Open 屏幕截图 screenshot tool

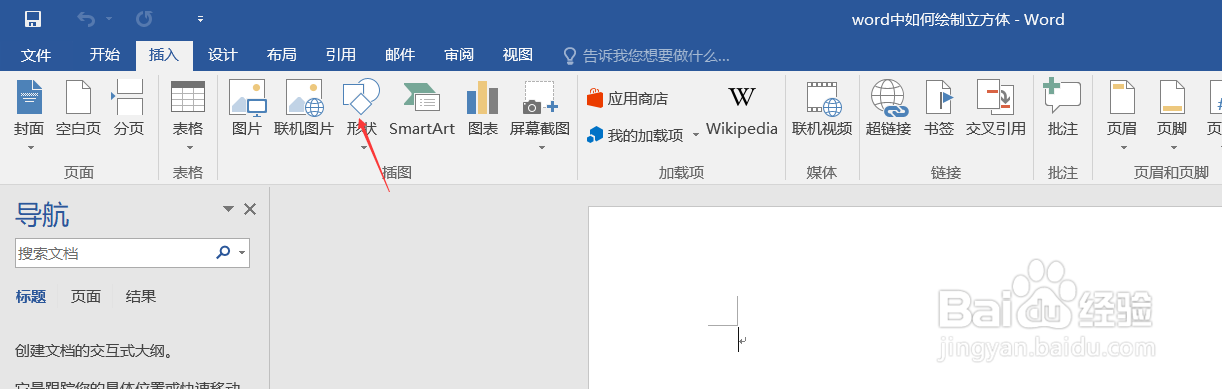coord(540,115)
